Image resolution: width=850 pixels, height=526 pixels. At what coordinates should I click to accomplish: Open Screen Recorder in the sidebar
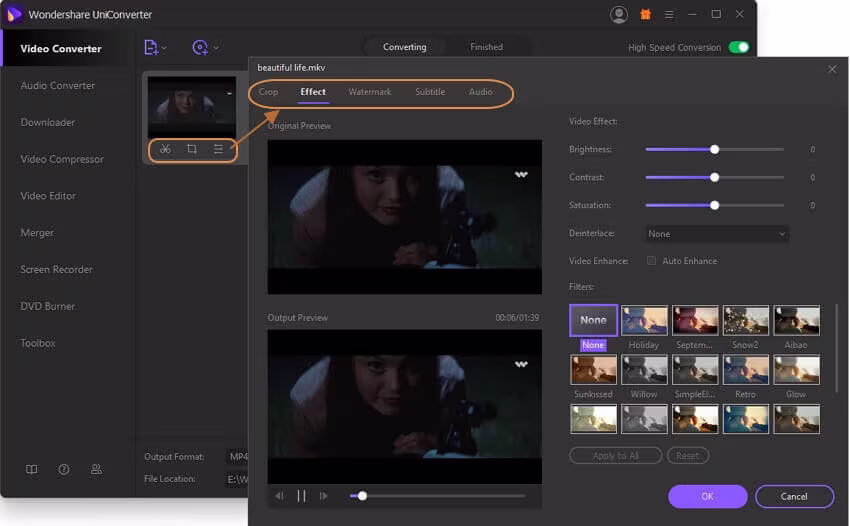(x=57, y=270)
